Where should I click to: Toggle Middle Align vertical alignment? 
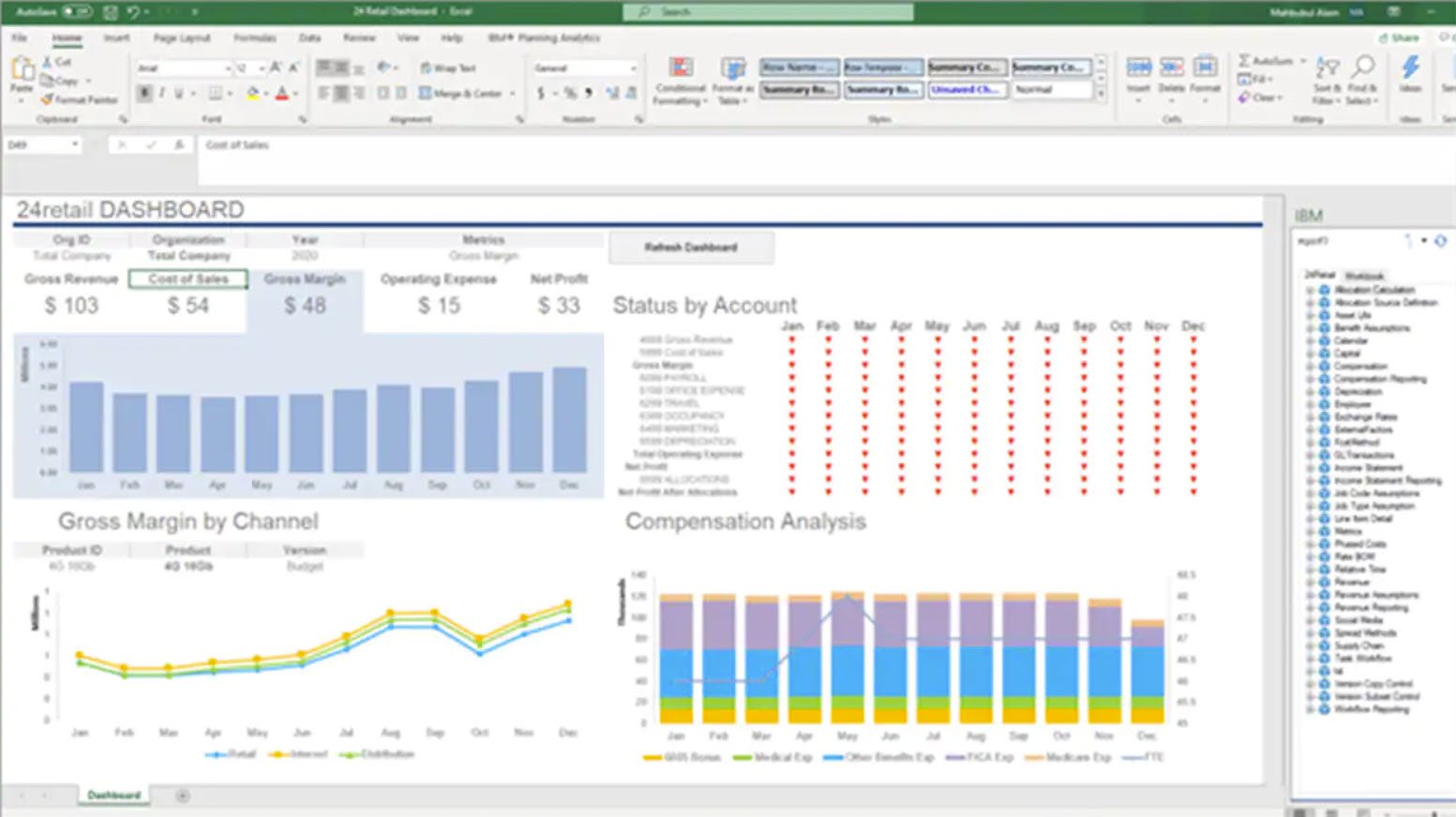tap(341, 68)
